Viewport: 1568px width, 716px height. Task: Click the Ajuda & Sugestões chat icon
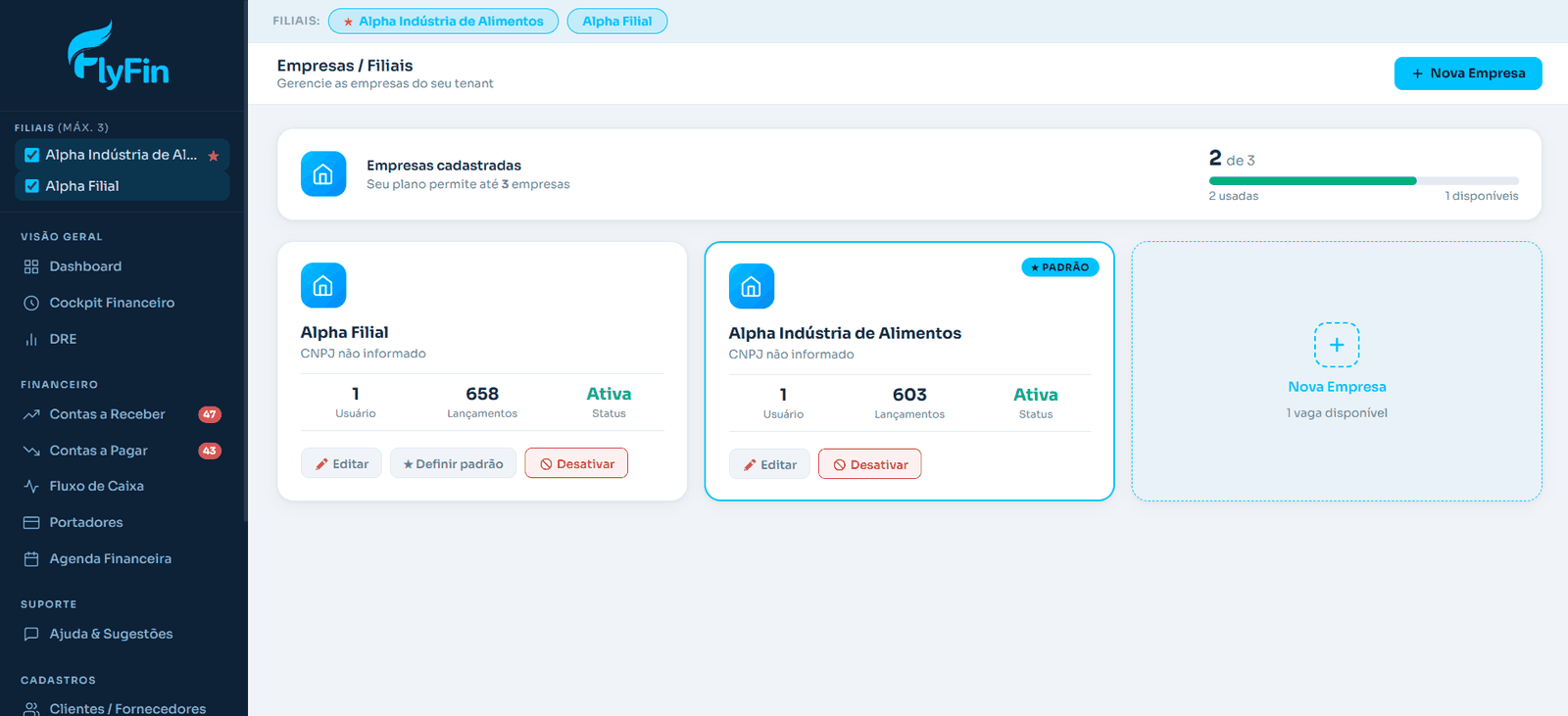[31, 634]
